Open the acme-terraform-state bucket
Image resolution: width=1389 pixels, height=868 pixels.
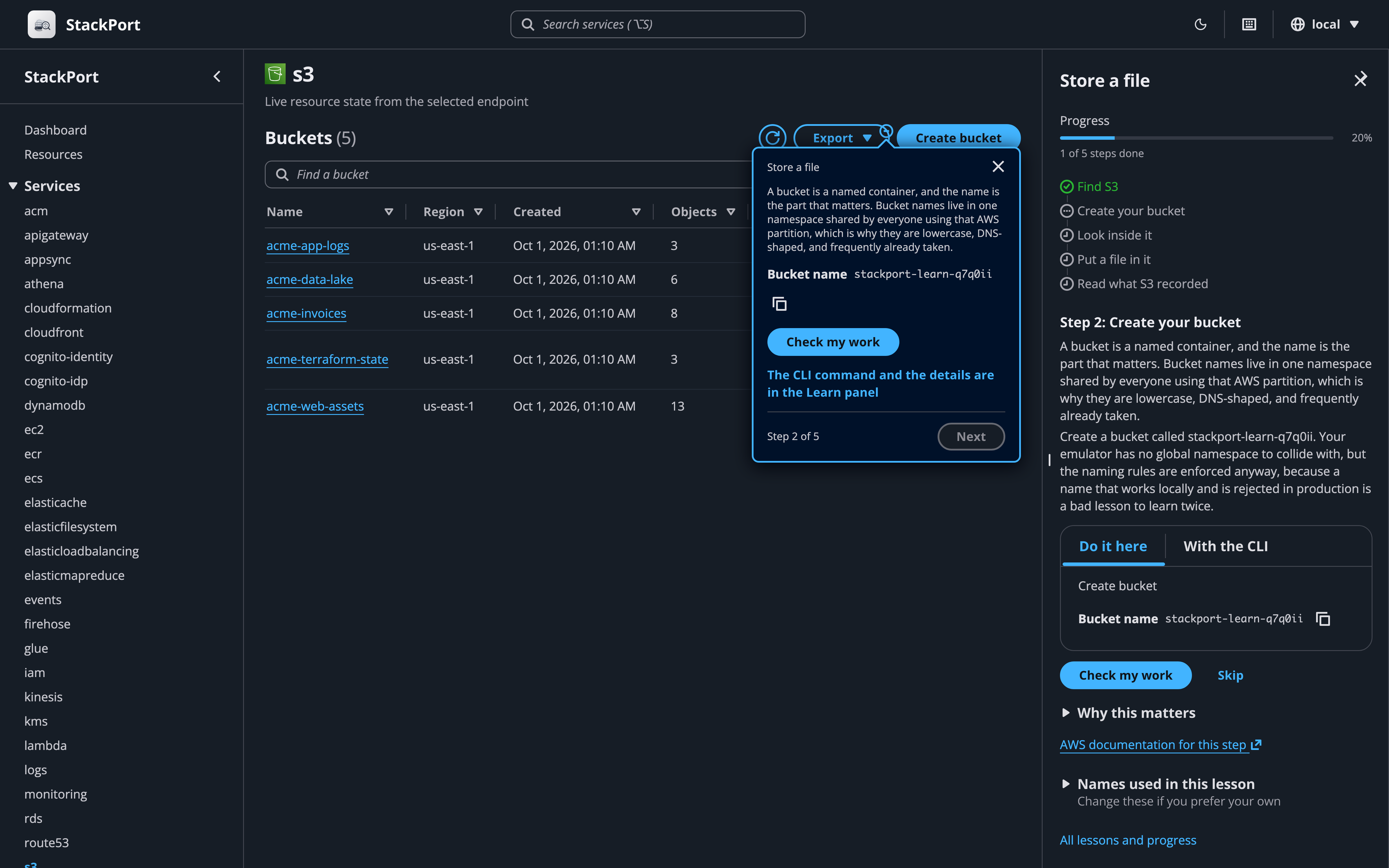click(x=327, y=359)
